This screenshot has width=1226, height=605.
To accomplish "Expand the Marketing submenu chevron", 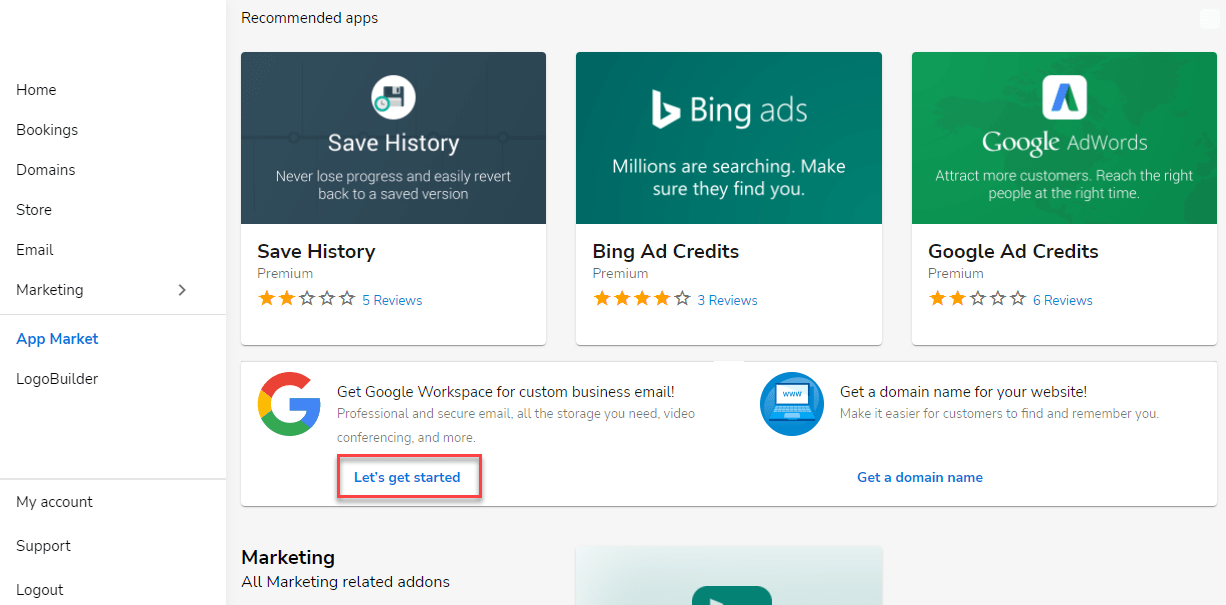I will click(182, 290).
